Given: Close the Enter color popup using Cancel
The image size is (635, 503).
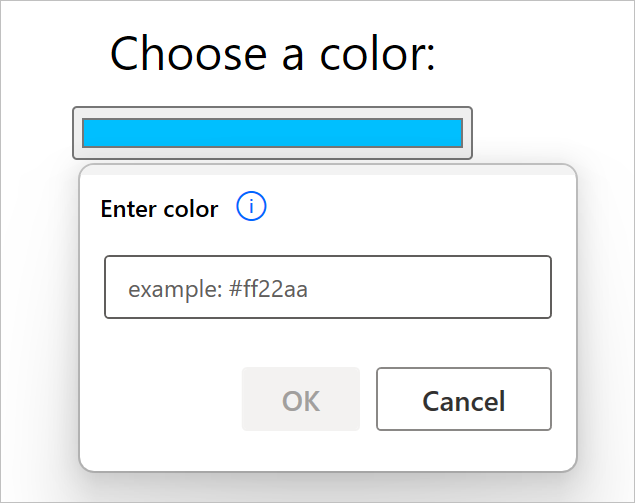Looking at the screenshot, I should (463, 400).
